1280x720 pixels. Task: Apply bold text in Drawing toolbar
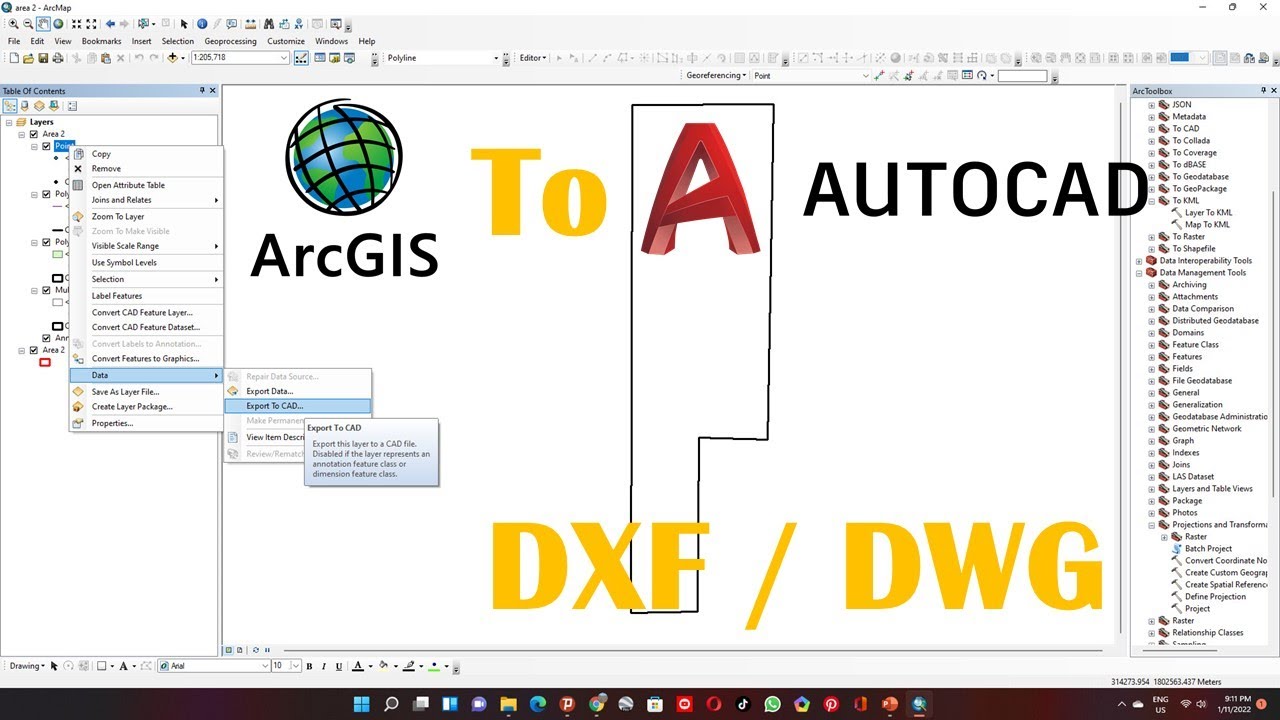309,666
